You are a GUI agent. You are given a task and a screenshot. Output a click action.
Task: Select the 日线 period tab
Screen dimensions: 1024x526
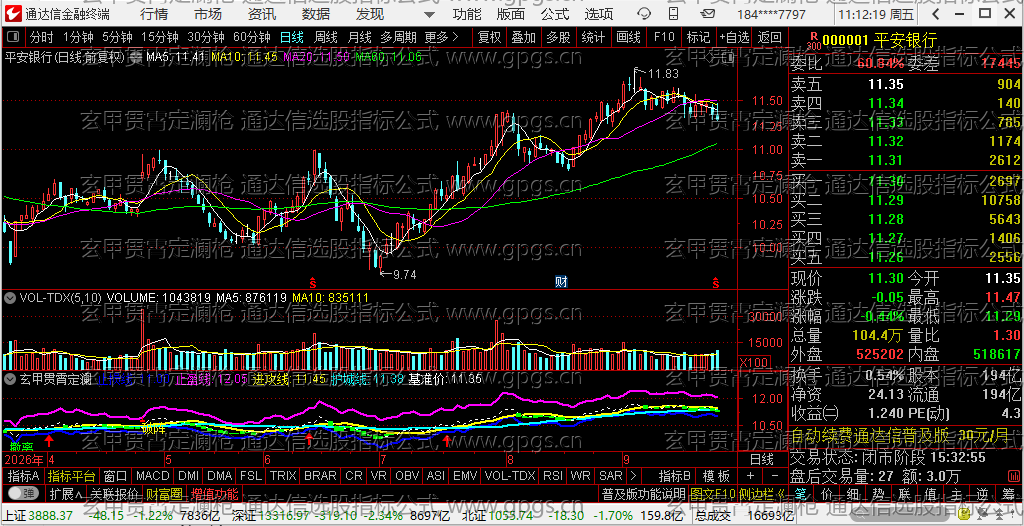pyautogui.click(x=291, y=37)
